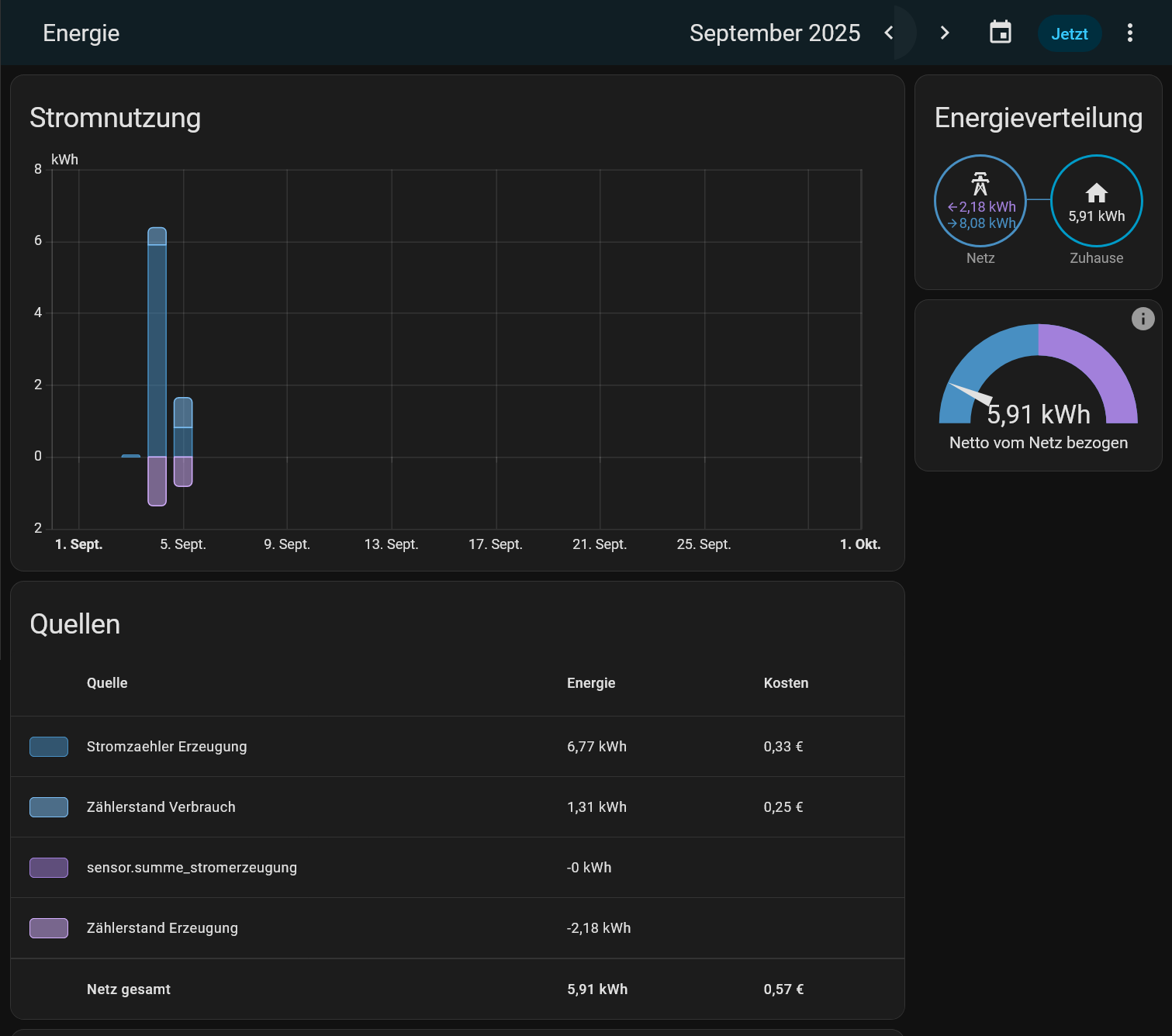
Task: Click the sensor.summe_stromerzeugung color swatch
Action: (49, 868)
